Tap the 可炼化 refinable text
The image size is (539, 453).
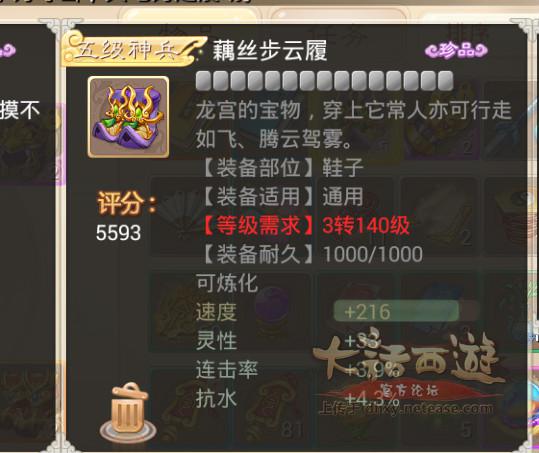pyautogui.click(x=227, y=283)
